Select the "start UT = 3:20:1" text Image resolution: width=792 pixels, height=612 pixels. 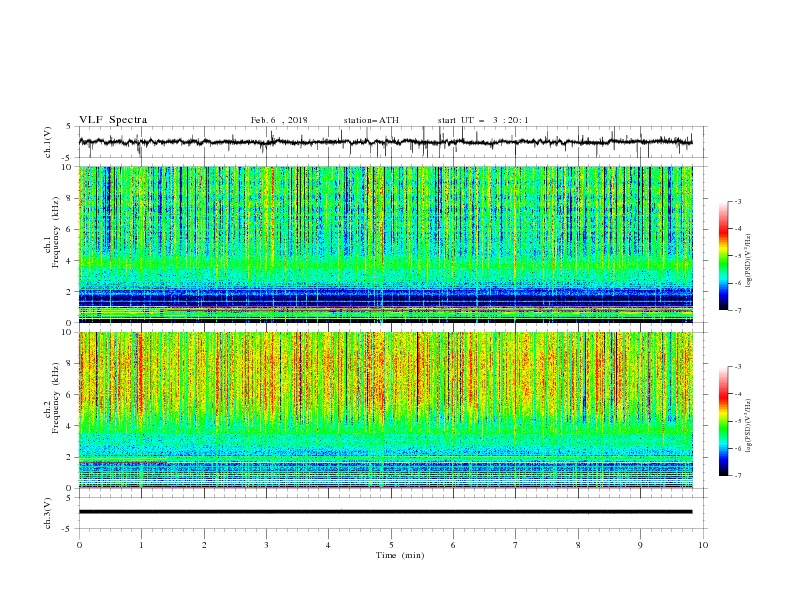click(483, 120)
